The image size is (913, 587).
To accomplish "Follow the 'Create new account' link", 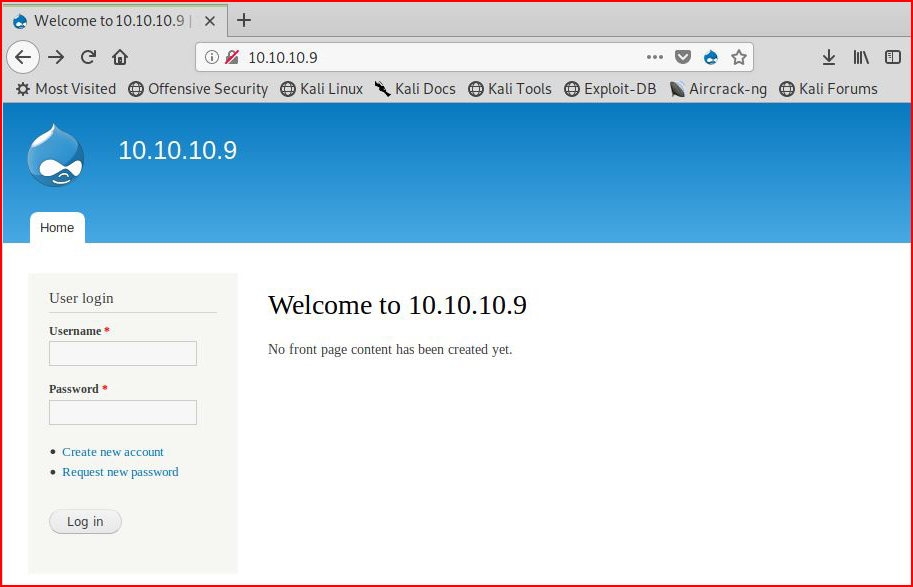I will tap(113, 452).
